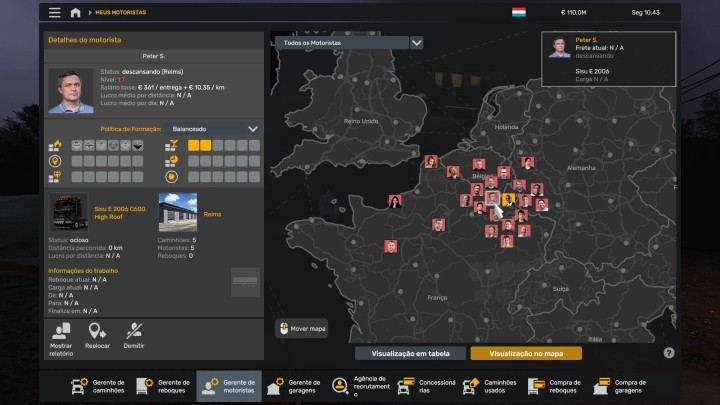Screen dimensions: 720x405
Task: Open the Reims garage link
Action: [x=212, y=214]
